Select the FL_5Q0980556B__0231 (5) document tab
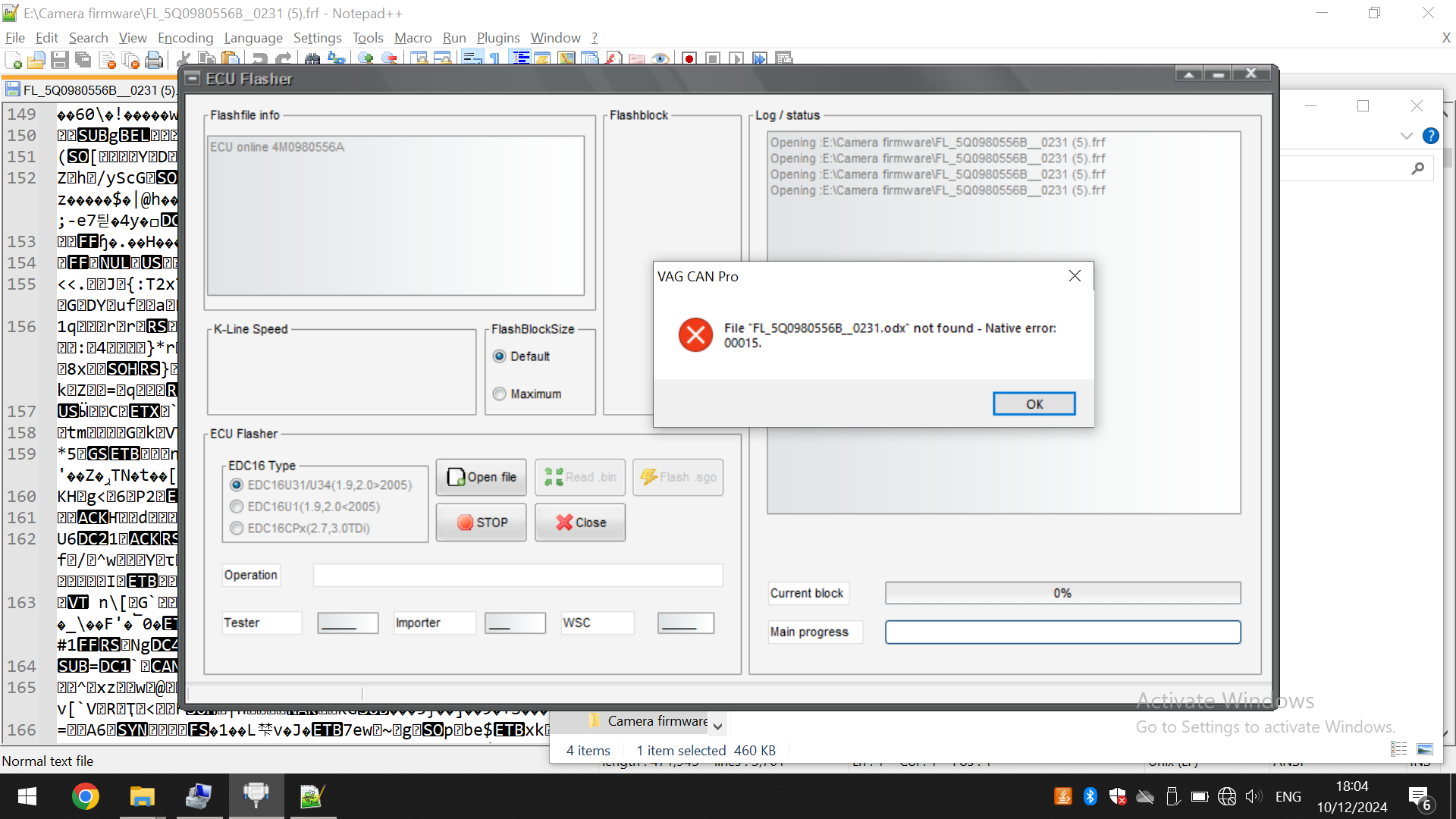Viewport: 1456px width, 819px height. [90, 90]
